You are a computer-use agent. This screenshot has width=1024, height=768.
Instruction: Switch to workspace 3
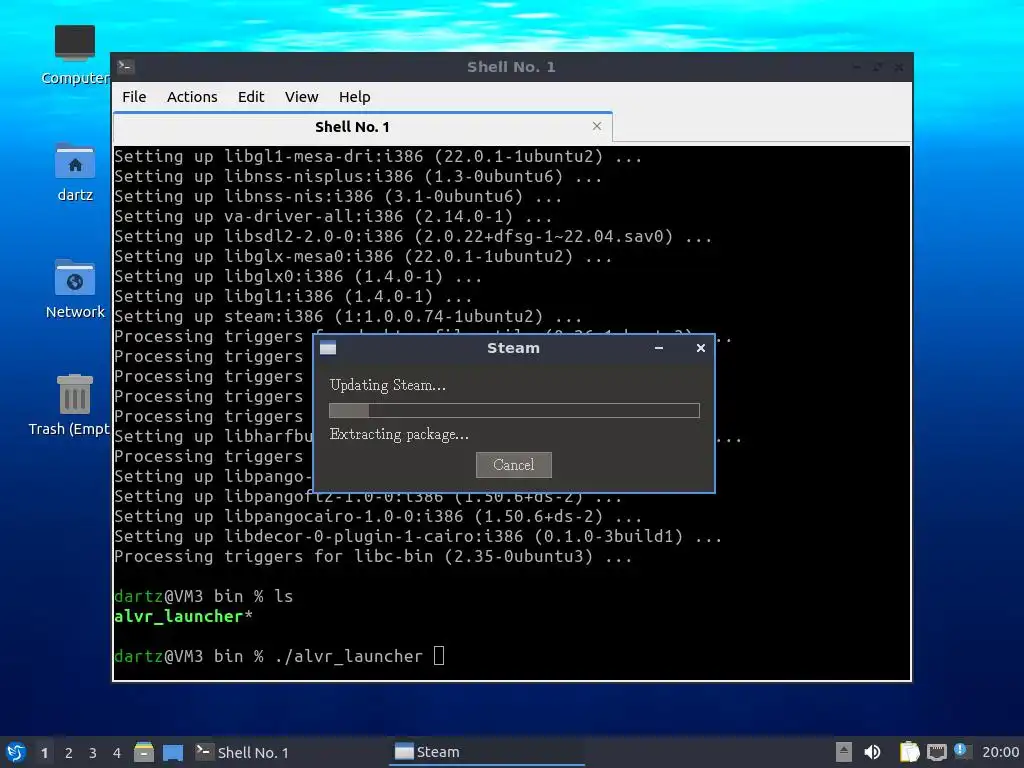(x=93, y=753)
